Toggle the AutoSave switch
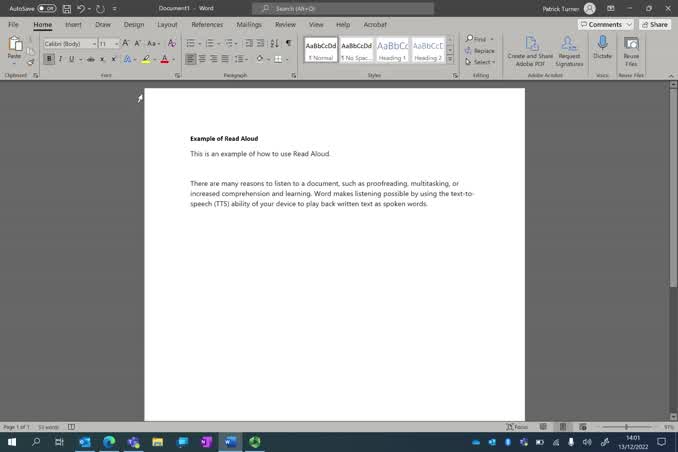 (47, 8)
